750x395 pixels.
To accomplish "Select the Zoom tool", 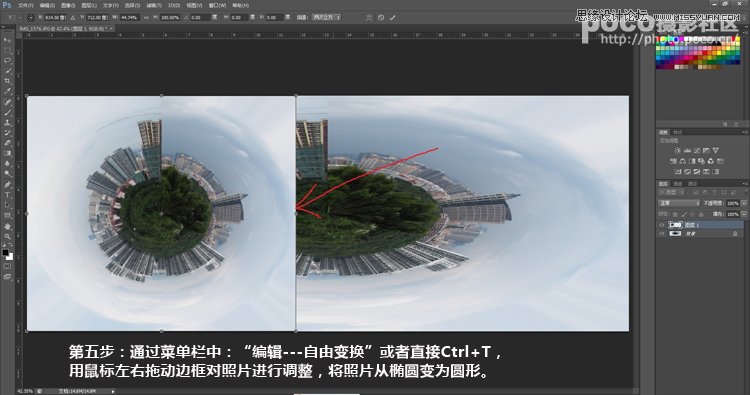I will [7, 236].
